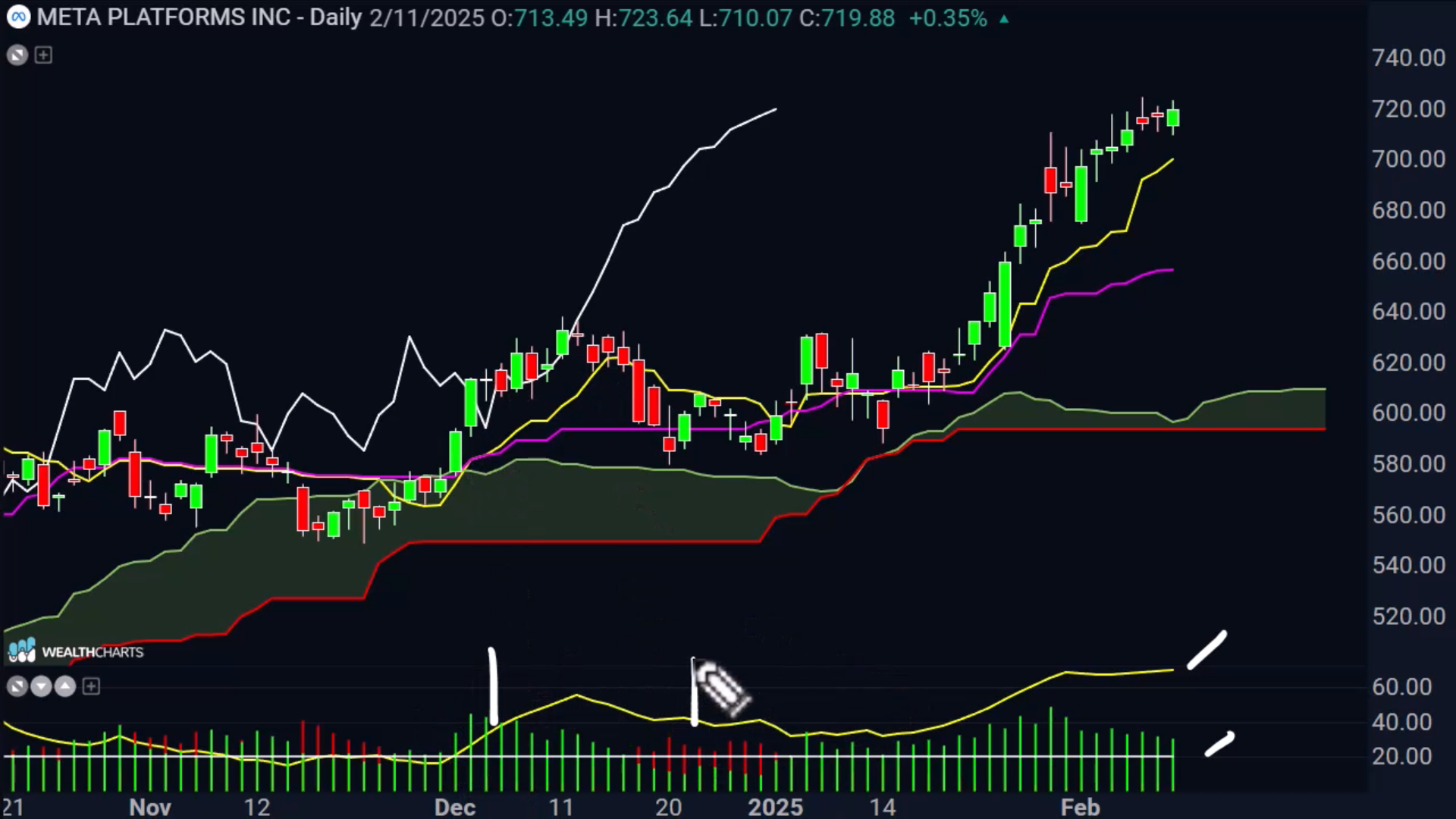Screen dimensions: 1456x819
Task: Click the 520.00 price axis label
Action: (1408, 616)
